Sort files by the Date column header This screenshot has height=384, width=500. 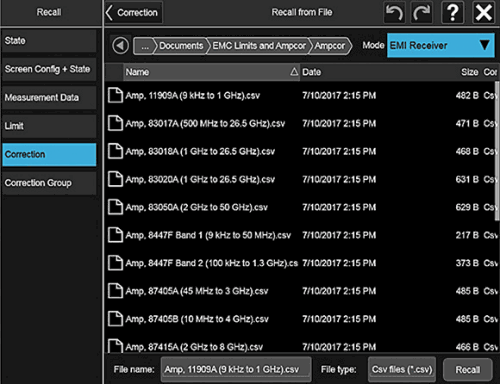[x=311, y=72]
